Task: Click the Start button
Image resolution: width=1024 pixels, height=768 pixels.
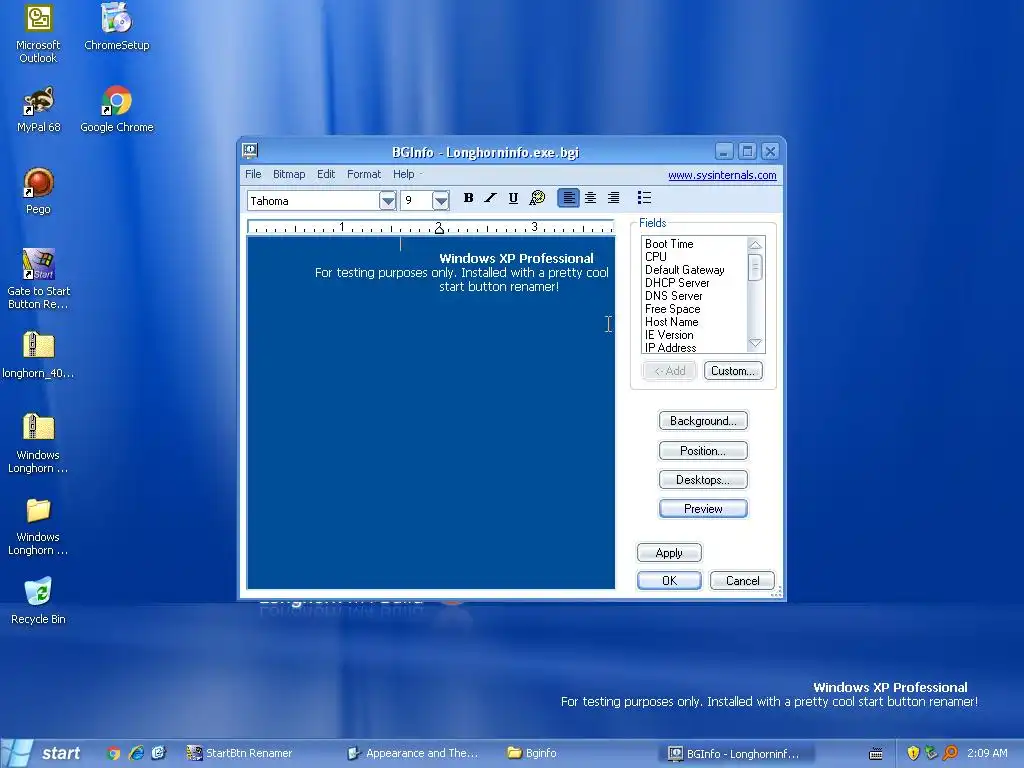Action: (44, 753)
